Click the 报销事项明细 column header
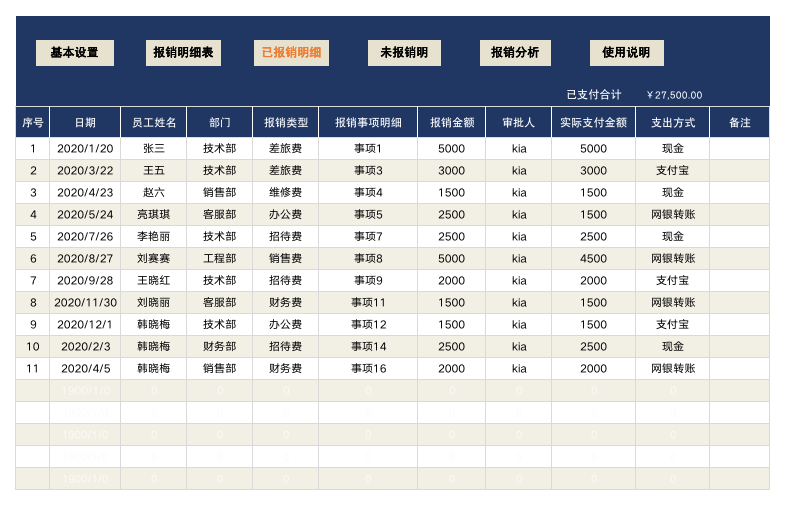Image resolution: width=785 pixels, height=505 pixels. [x=368, y=122]
